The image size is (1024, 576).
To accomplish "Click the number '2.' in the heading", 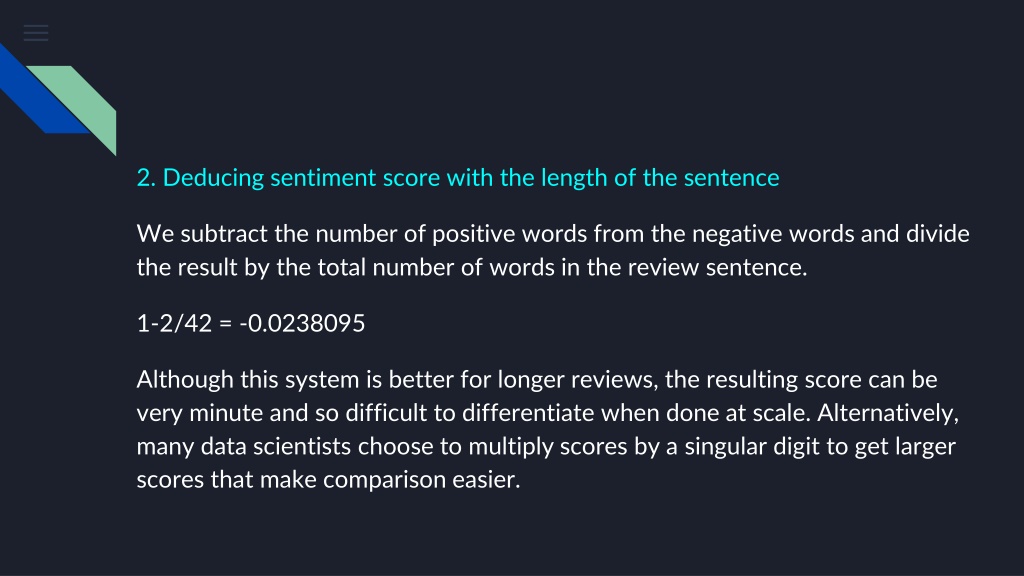I will (x=146, y=178).
